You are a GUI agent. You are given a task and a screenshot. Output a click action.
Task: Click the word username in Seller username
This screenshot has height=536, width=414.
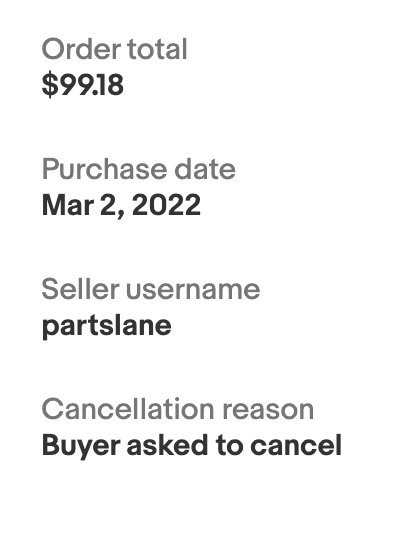point(193,289)
